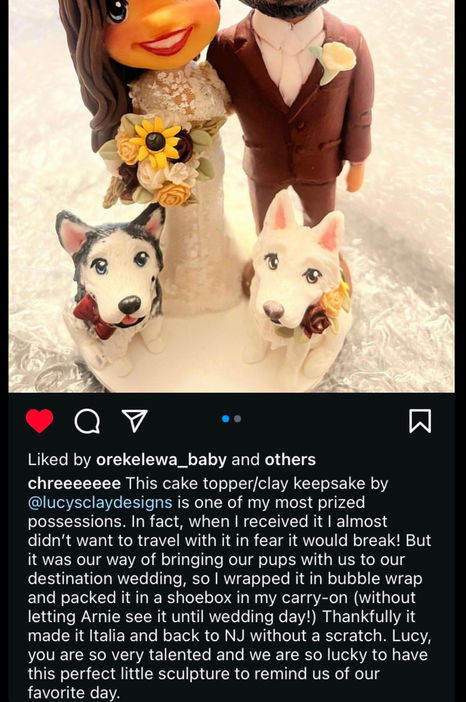Click caption line mentioning "Italia and back to NJ"
This screenshot has width=466, height=702.
tap(230, 636)
